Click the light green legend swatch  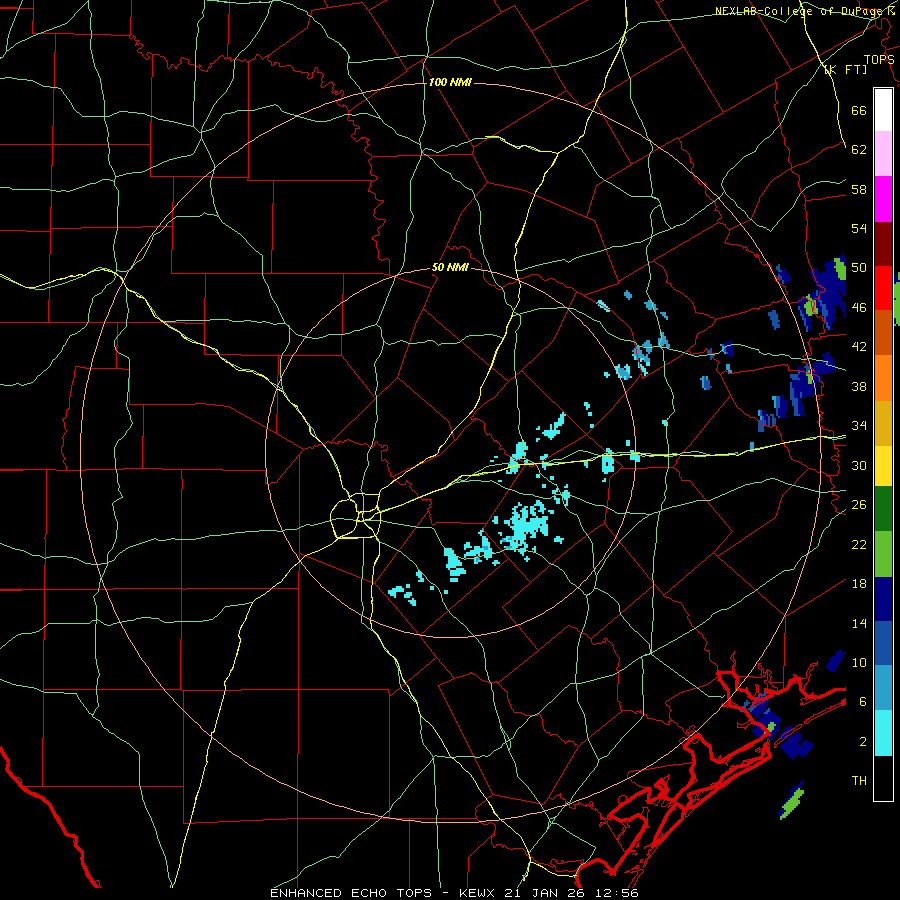(x=883, y=554)
